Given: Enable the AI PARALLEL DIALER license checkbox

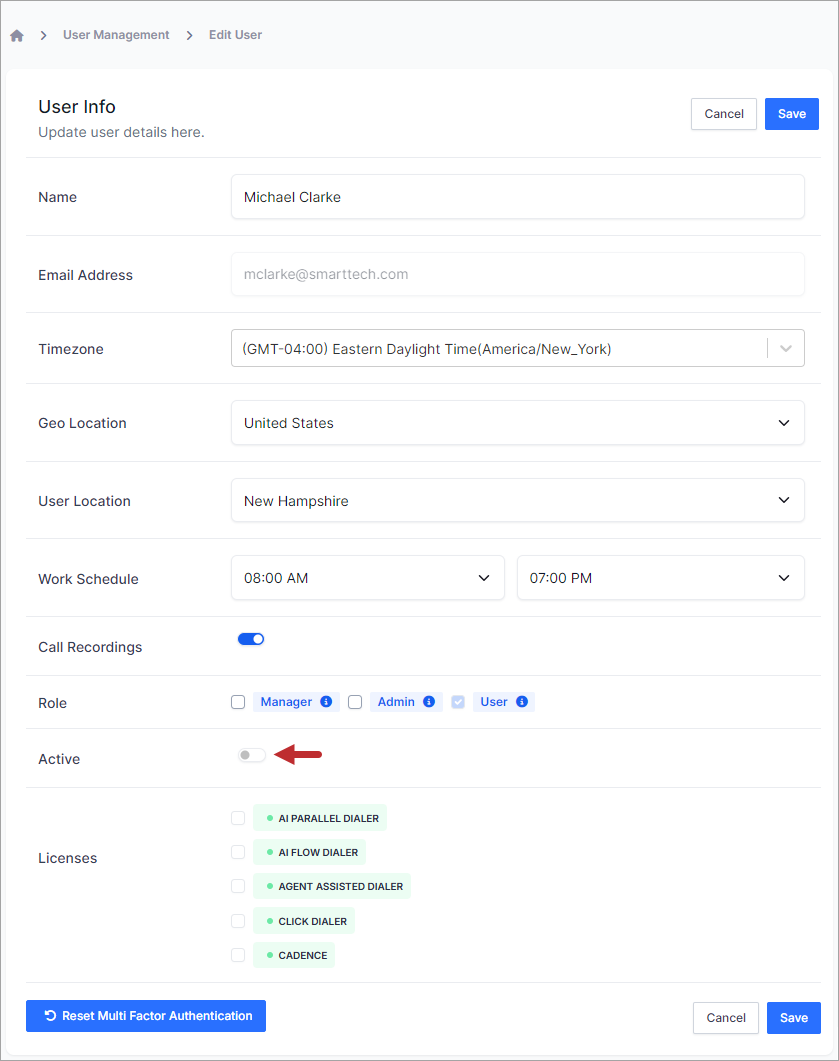Looking at the screenshot, I should point(238,818).
